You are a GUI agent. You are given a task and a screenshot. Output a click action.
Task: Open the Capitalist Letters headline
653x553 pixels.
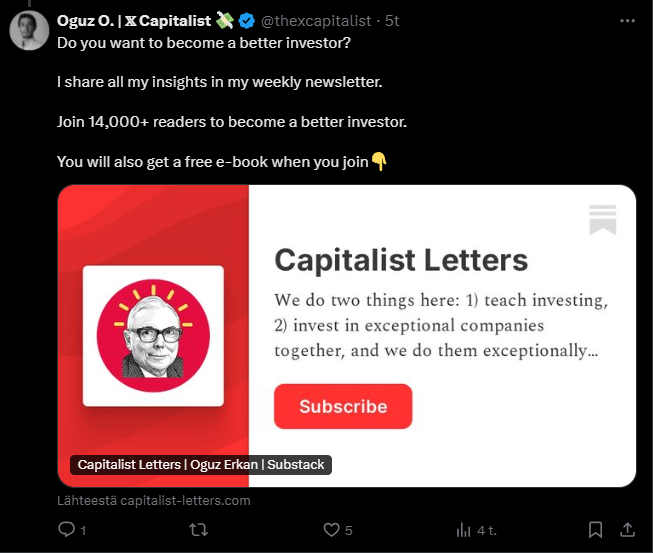click(401, 261)
